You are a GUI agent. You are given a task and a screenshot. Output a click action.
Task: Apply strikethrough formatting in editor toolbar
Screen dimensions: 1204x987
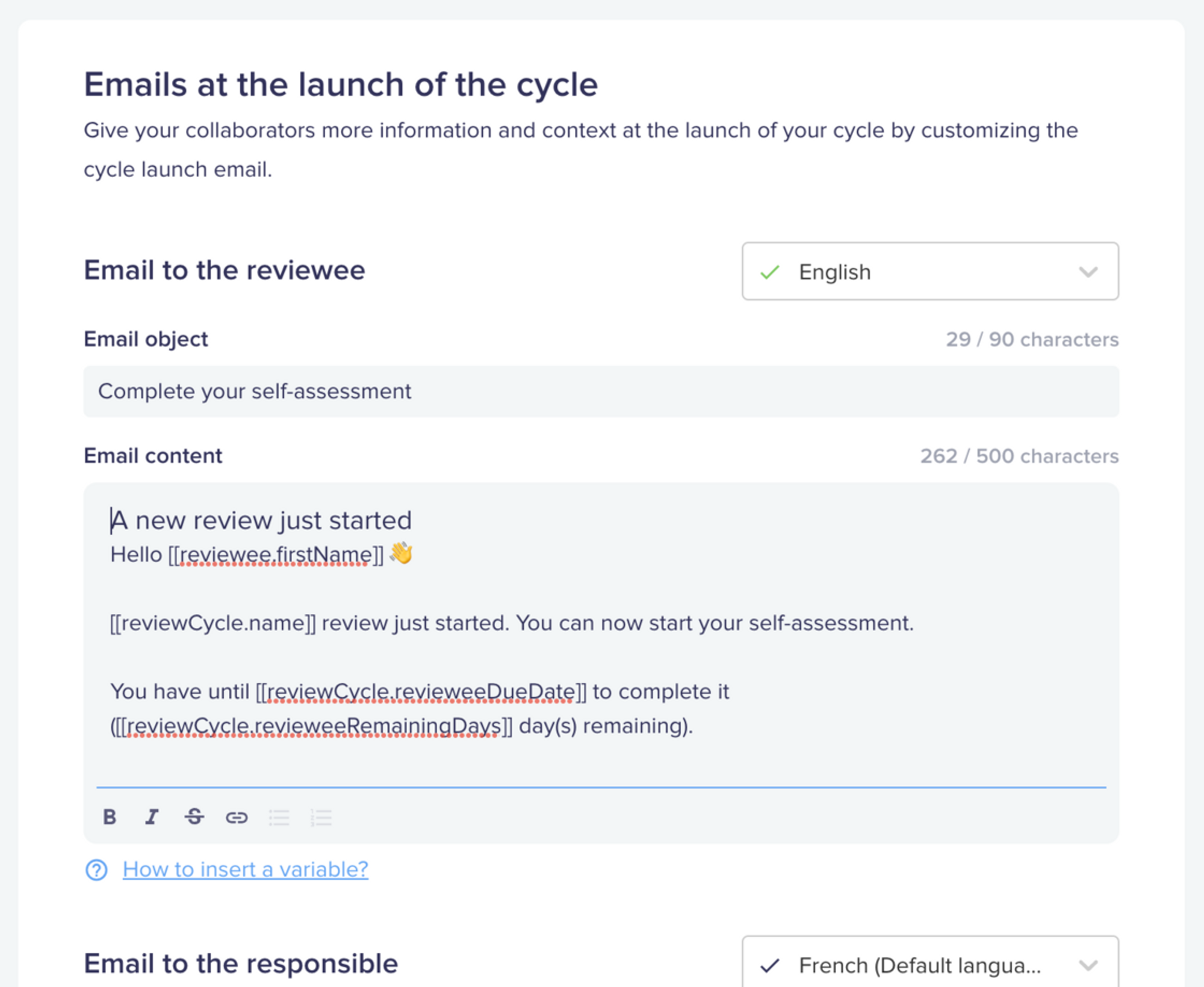coord(194,817)
